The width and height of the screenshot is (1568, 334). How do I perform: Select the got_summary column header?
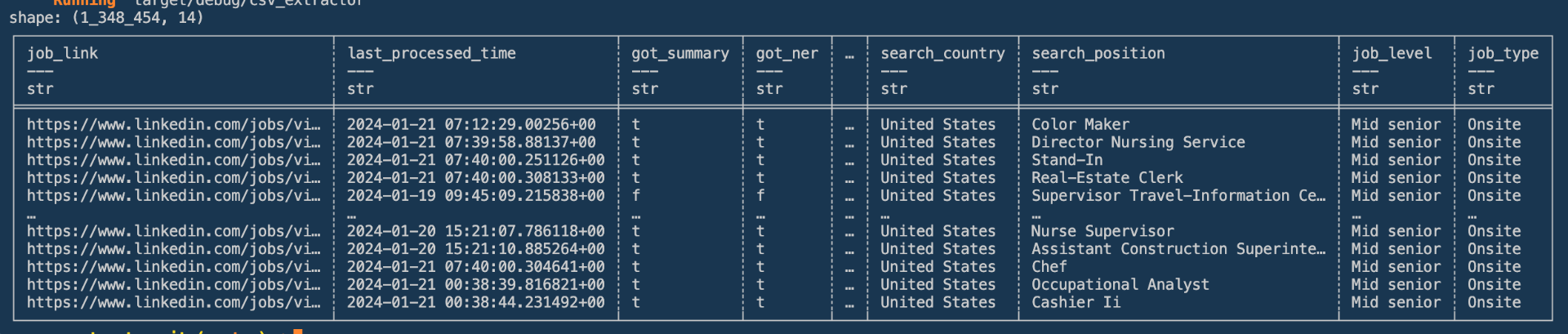[679, 53]
